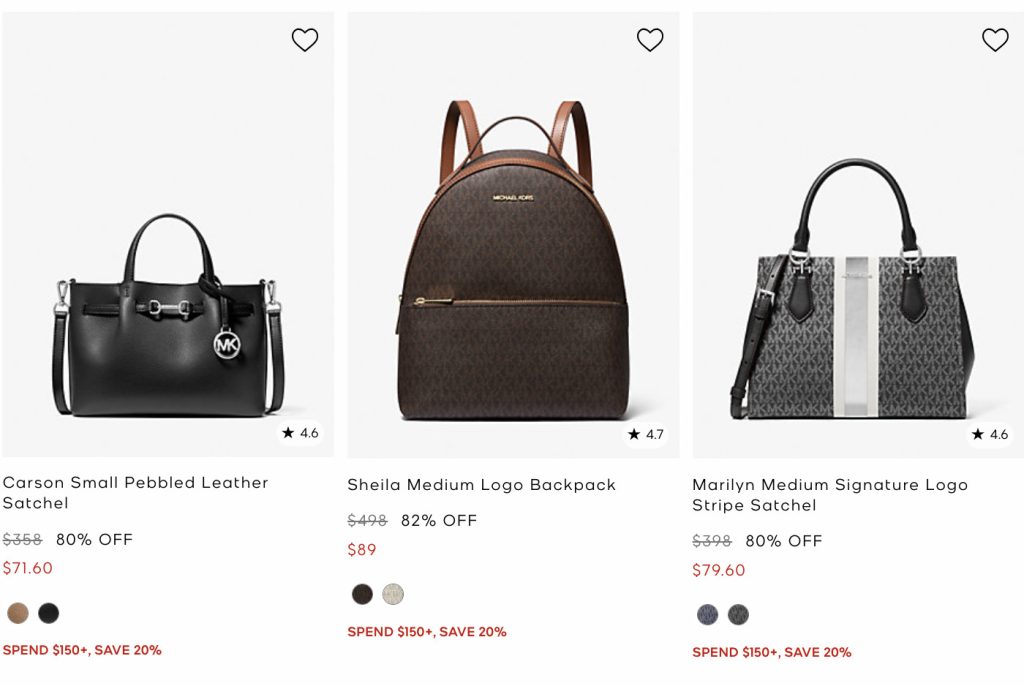Open Sheila Medium Logo Backpack title link

[481, 485]
